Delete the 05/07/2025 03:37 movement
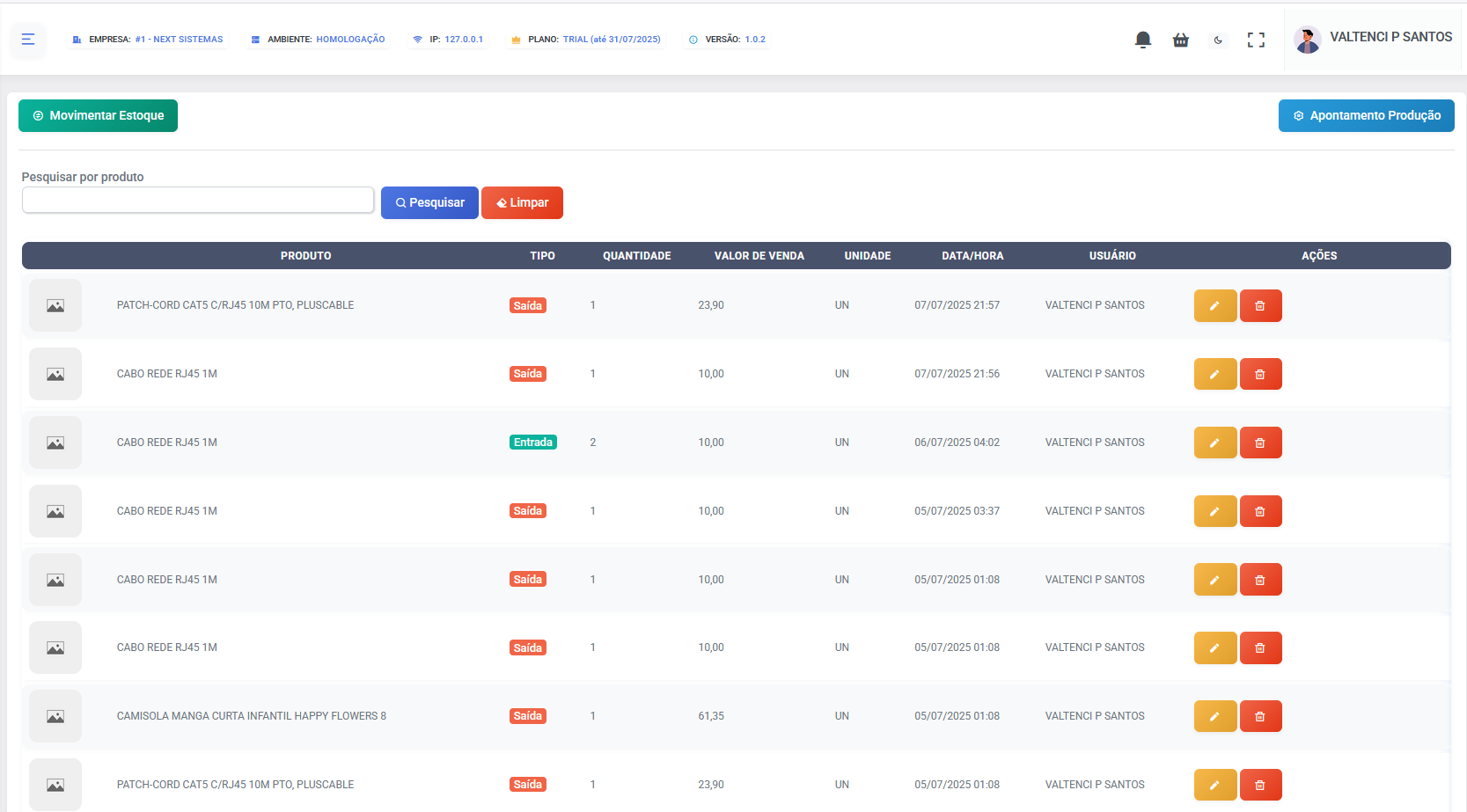 [1260, 511]
